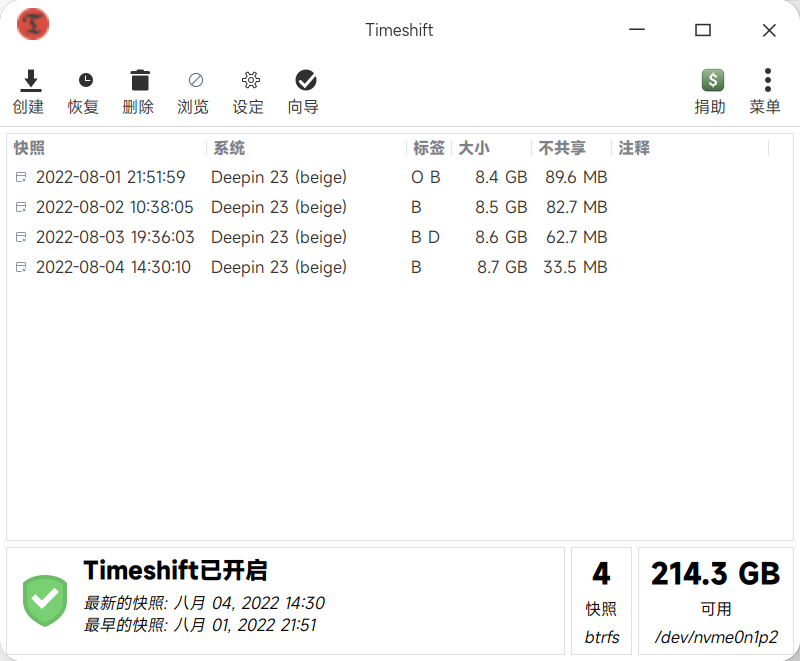This screenshot has width=800, height=661.
Task: Select snapshot 2022-08-03 19:36:03
Action: (115, 237)
